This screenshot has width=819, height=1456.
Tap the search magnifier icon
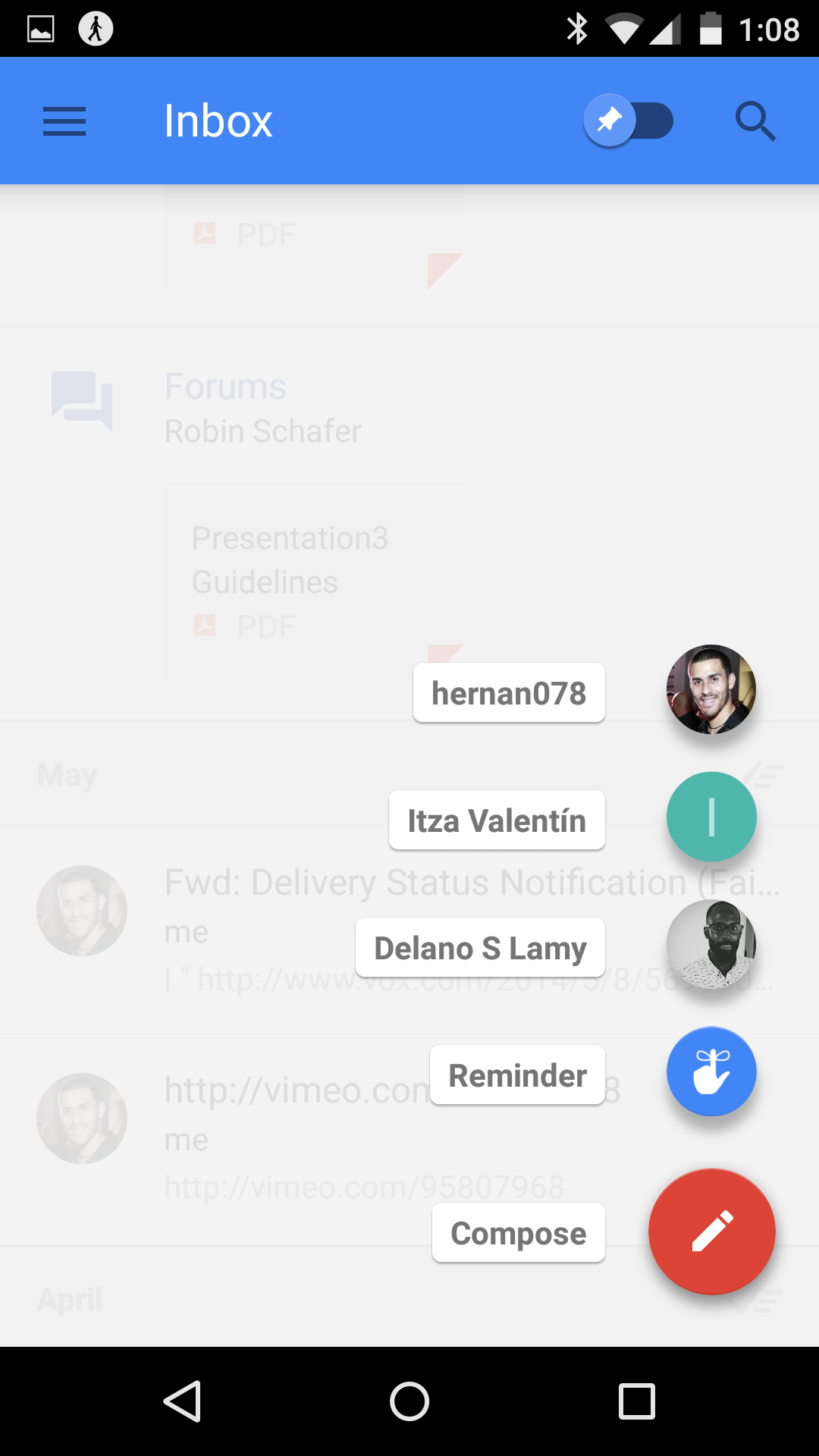tap(755, 121)
